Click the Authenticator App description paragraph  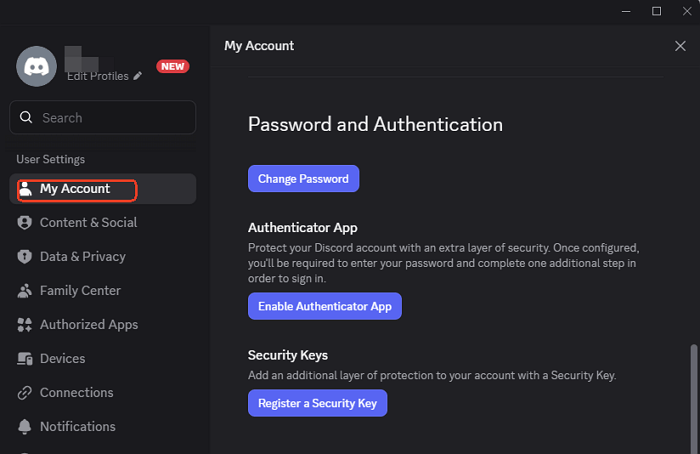pyautogui.click(x=444, y=263)
